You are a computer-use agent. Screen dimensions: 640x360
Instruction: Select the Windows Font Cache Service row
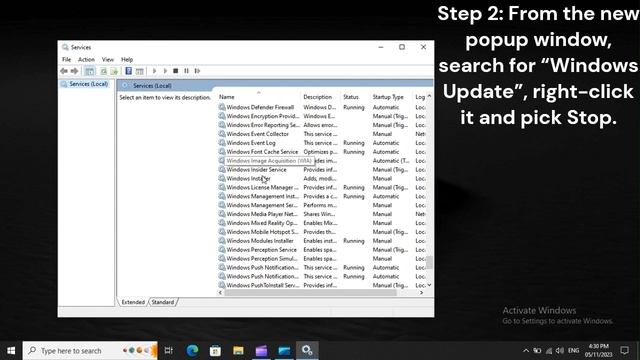[x=262, y=152]
